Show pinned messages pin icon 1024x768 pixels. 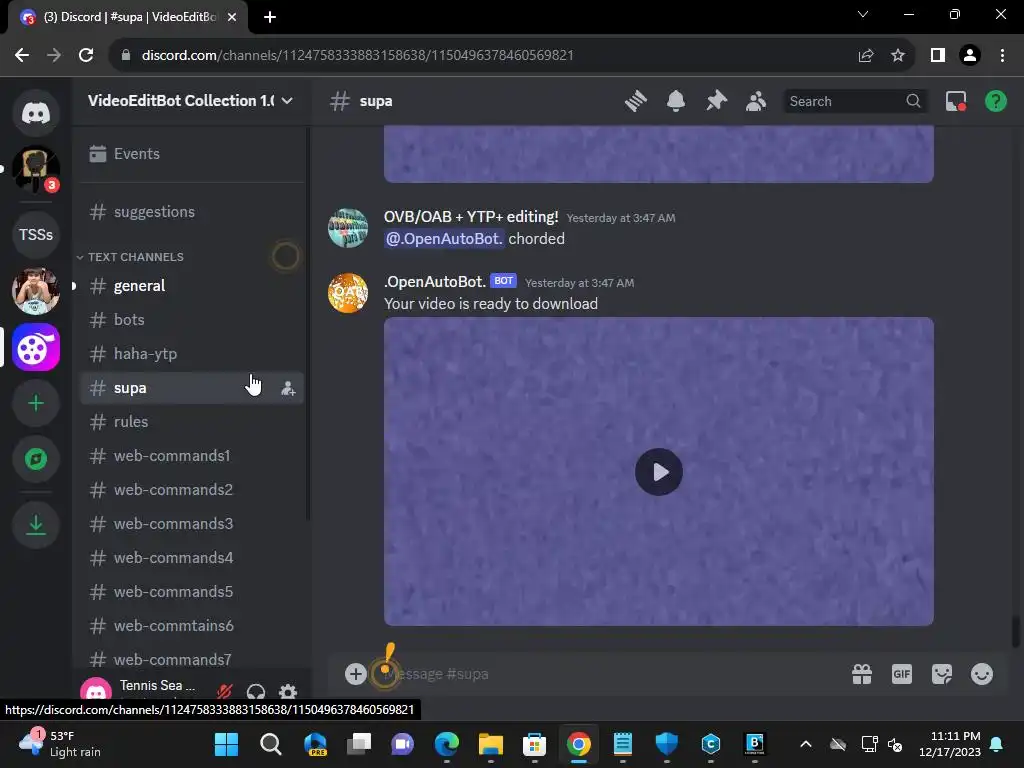point(716,101)
